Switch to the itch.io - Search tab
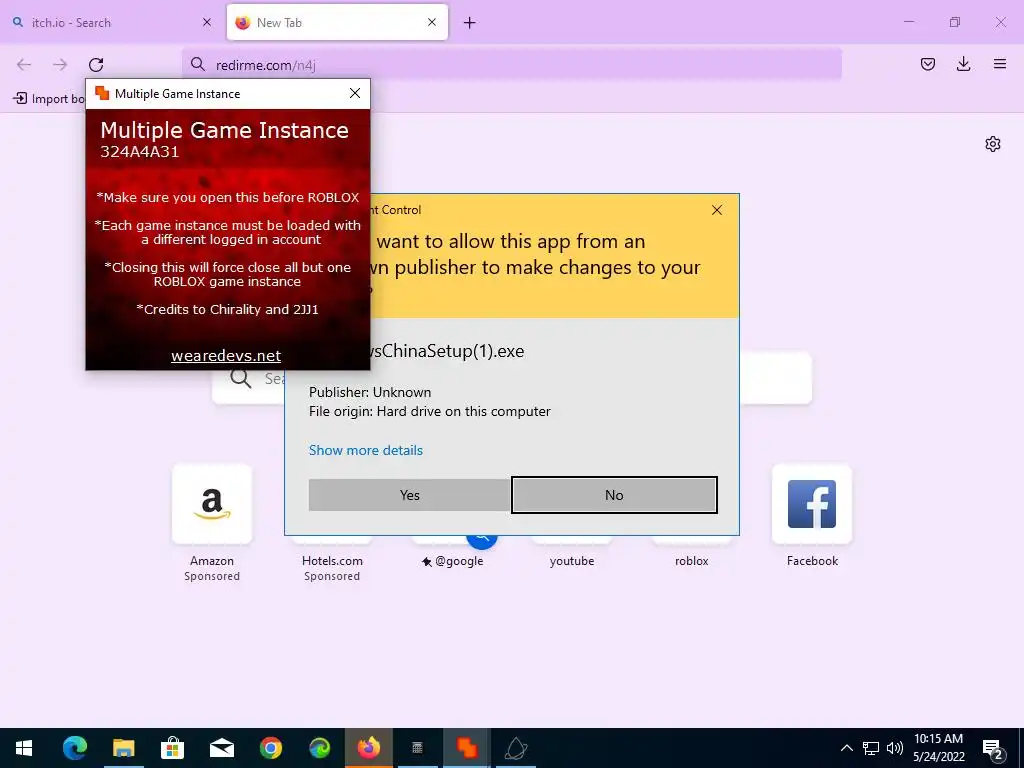The height and width of the screenshot is (768, 1024). point(111,22)
